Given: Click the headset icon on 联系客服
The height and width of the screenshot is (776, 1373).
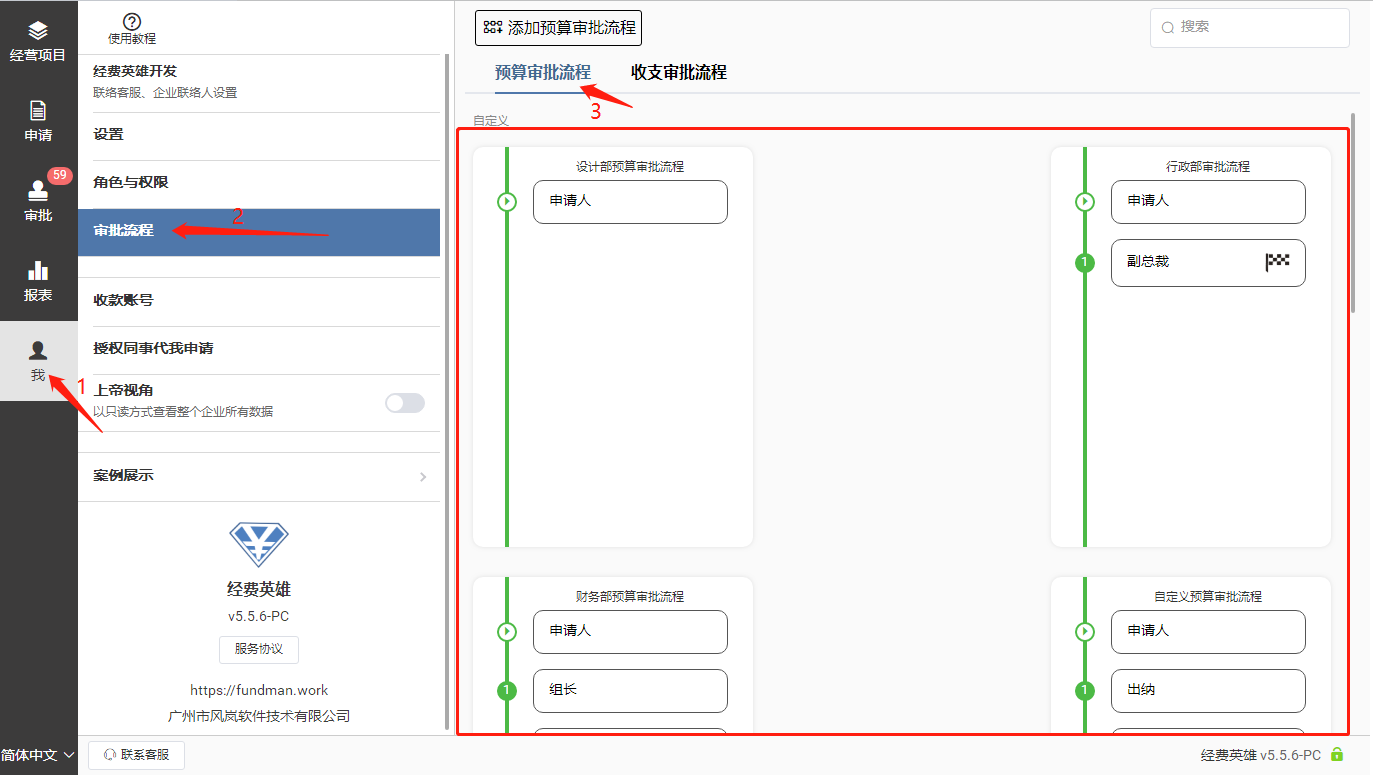Looking at the screenshot, I should 110,756.
